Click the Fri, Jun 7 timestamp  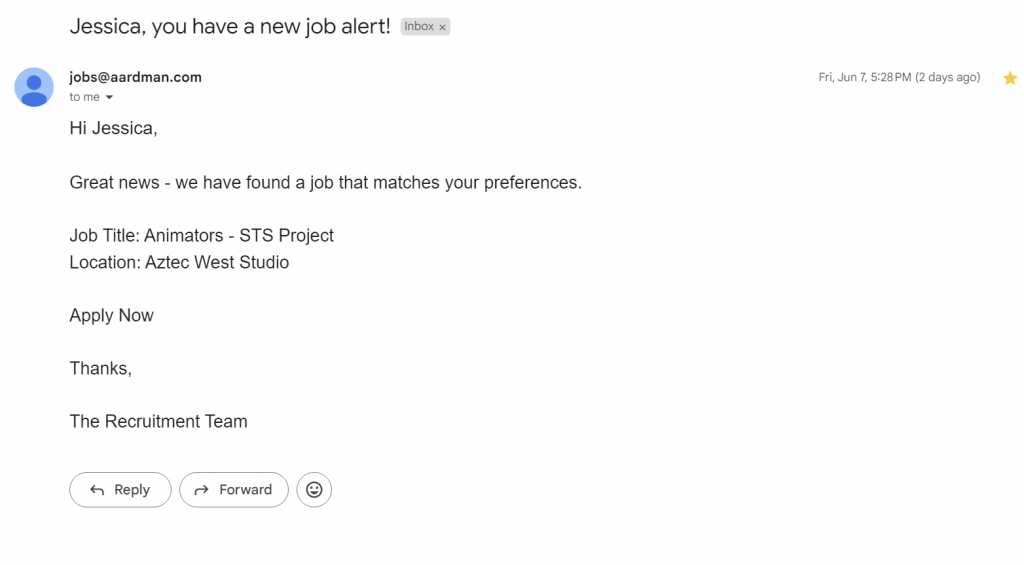click(x=899, y=77)
